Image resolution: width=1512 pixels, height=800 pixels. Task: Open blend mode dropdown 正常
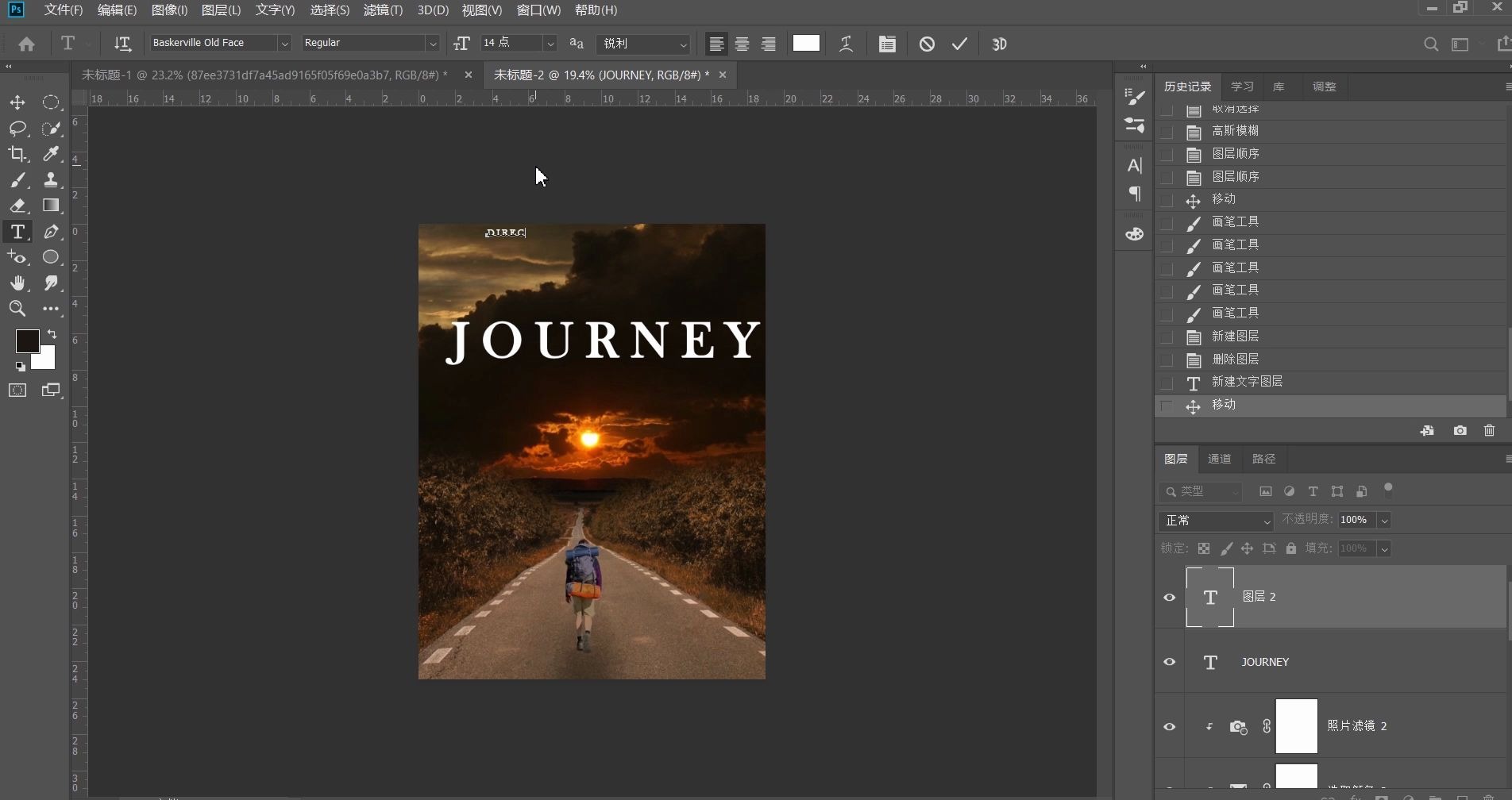(x=1216, y=521)
